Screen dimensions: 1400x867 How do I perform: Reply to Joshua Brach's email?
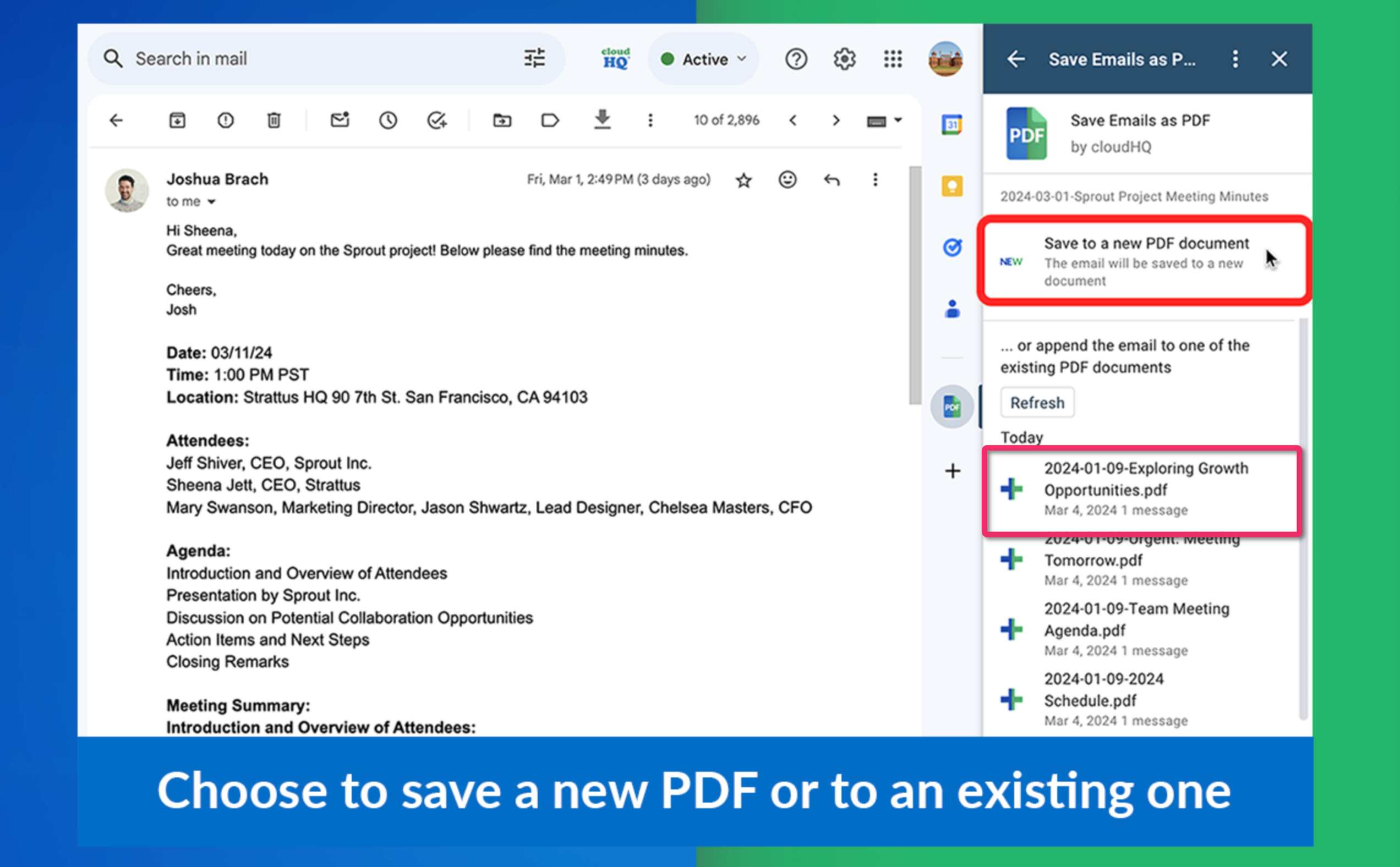coord(832,180)
